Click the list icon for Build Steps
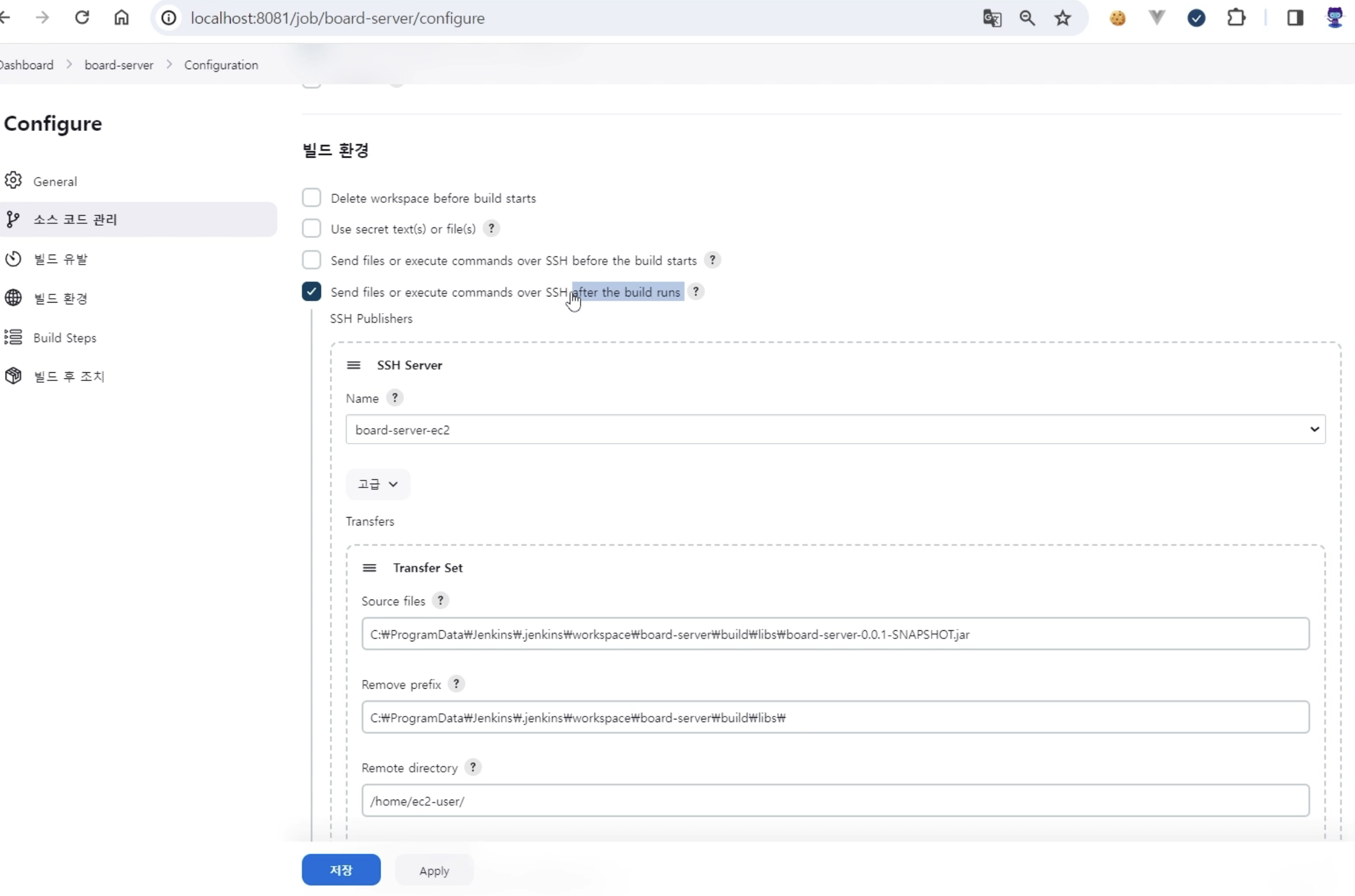This screenshot has height=896, width=1355. tap(13, 337)
